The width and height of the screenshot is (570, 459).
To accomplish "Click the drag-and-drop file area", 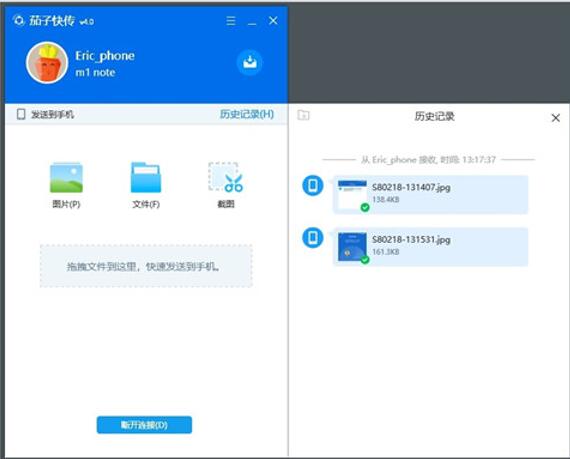I will click(x=146, y=266).
